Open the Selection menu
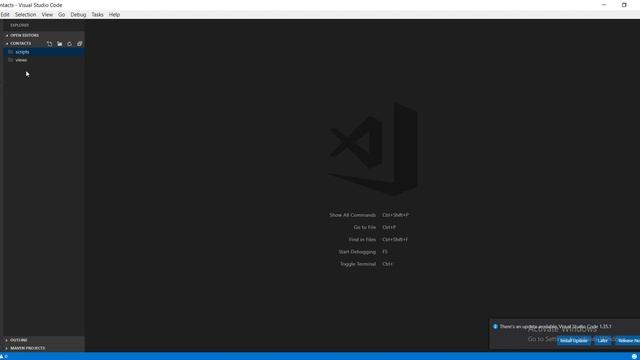Screen dimensions: 640x360 point(25,15)
